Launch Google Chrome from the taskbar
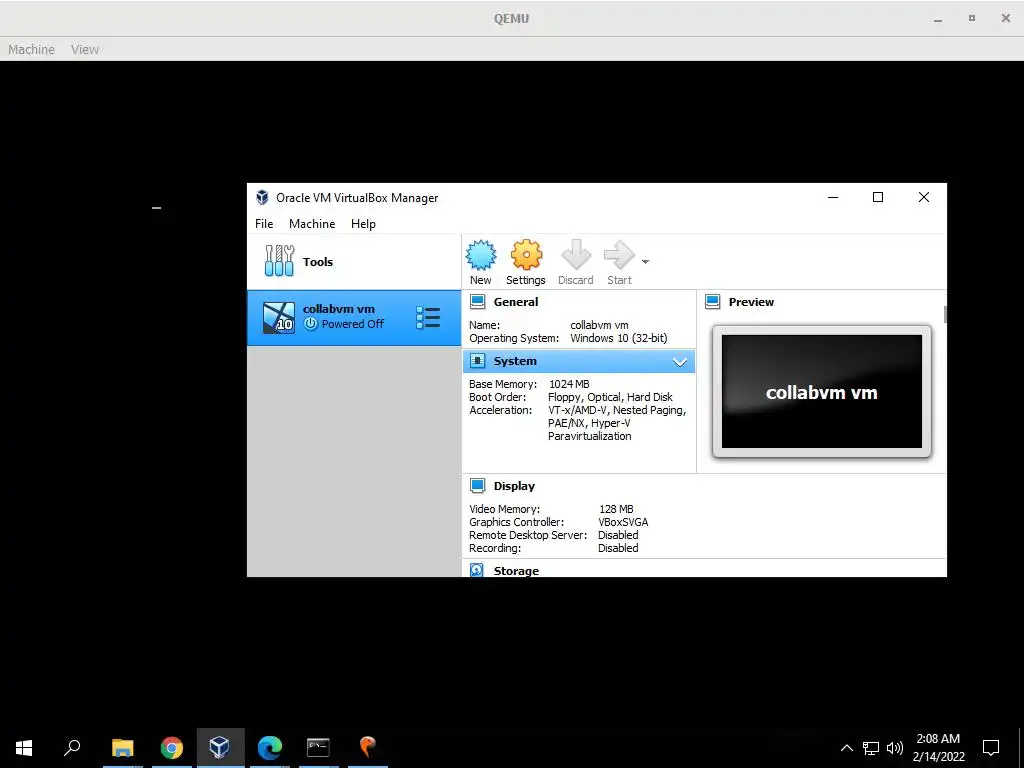 tap(172, 748)
